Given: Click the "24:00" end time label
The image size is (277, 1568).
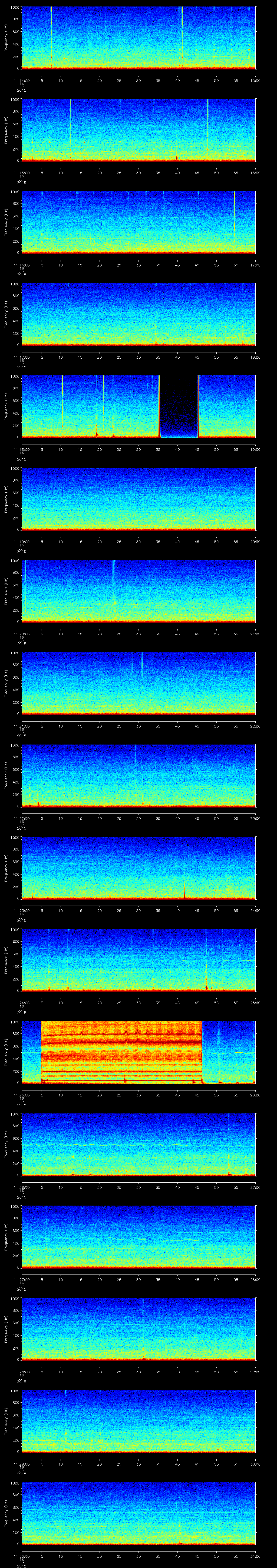Looking at the screenshot, I should 255,910.
